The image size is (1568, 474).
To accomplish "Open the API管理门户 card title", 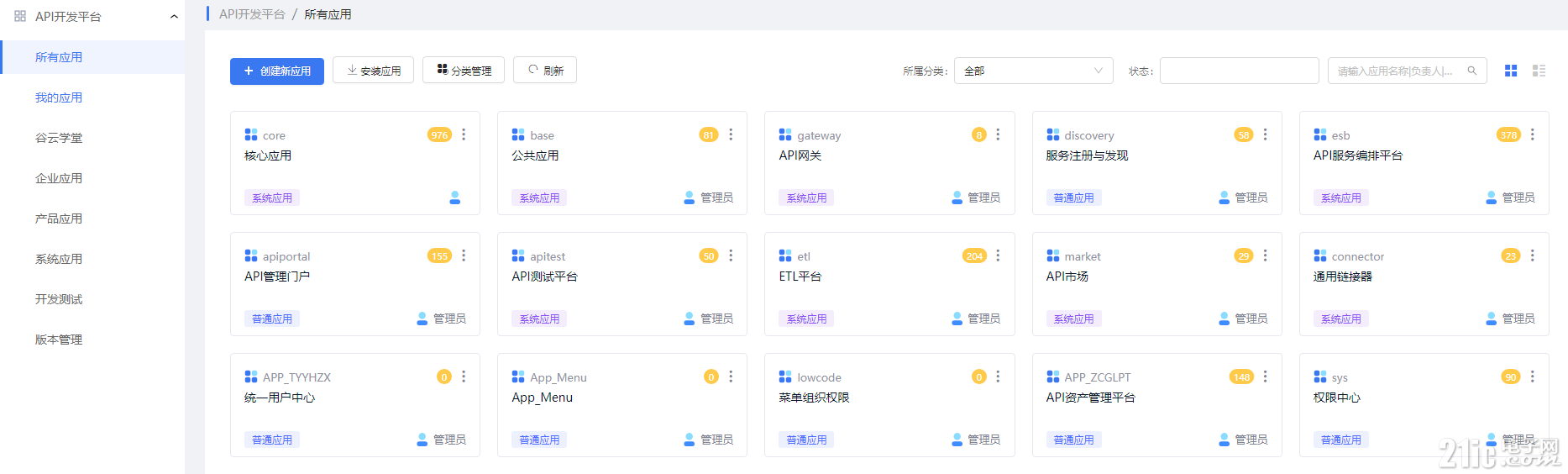I will tap(277, 276).
